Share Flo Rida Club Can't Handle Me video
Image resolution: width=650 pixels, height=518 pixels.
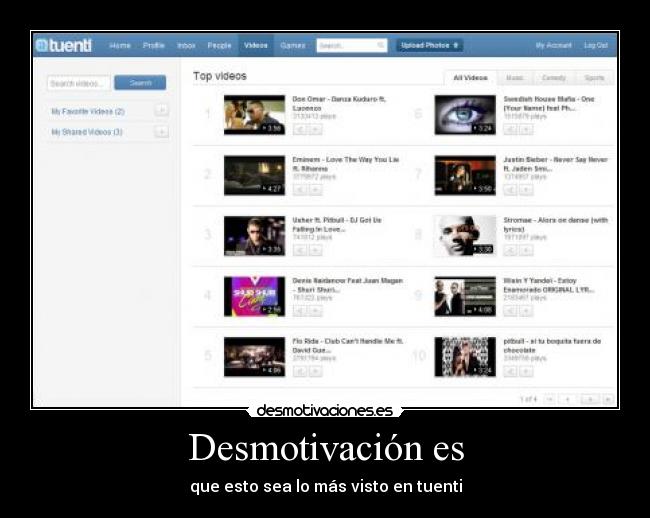[x=299, y=371]
